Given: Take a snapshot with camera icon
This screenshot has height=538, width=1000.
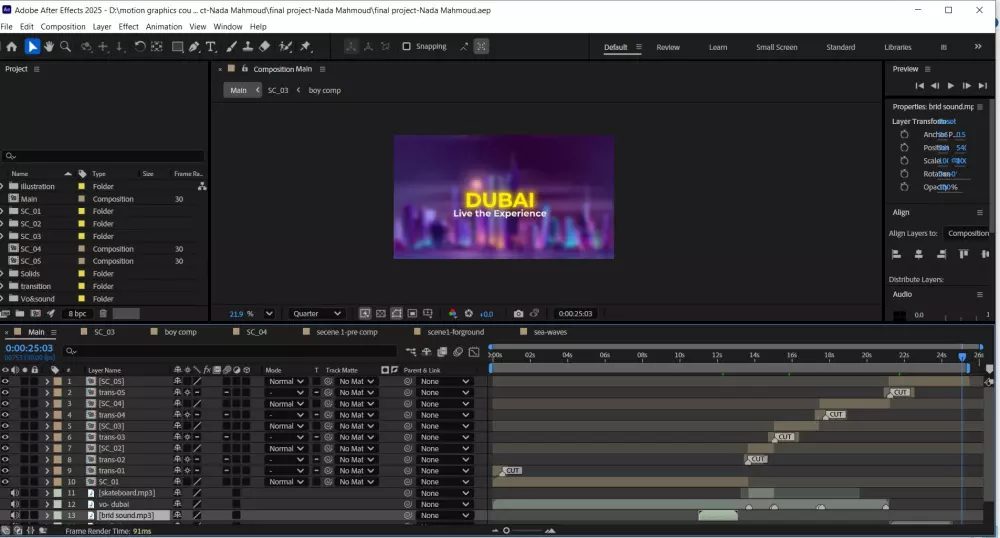Looking at the screenshot, I should tap(518, 314).
